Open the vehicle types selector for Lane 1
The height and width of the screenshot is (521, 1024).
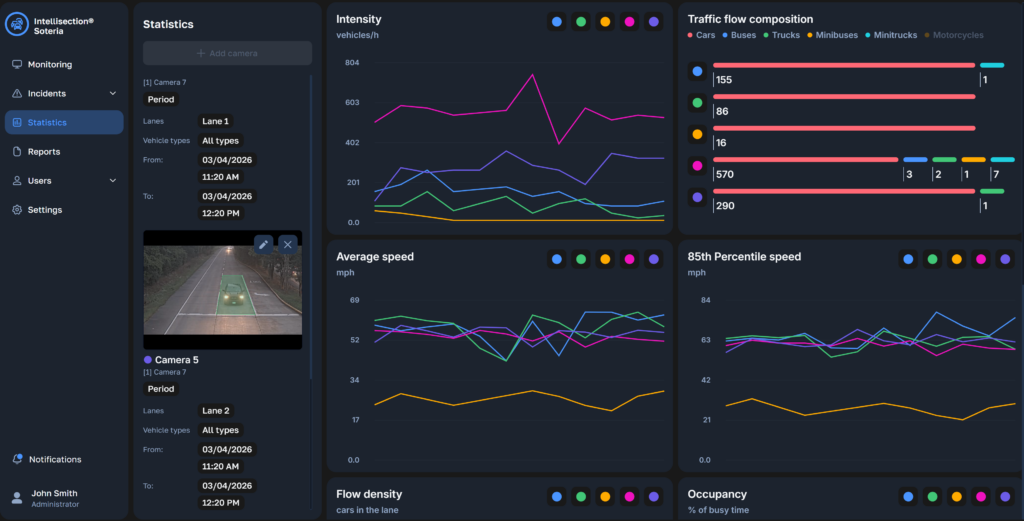coord(220,140)
